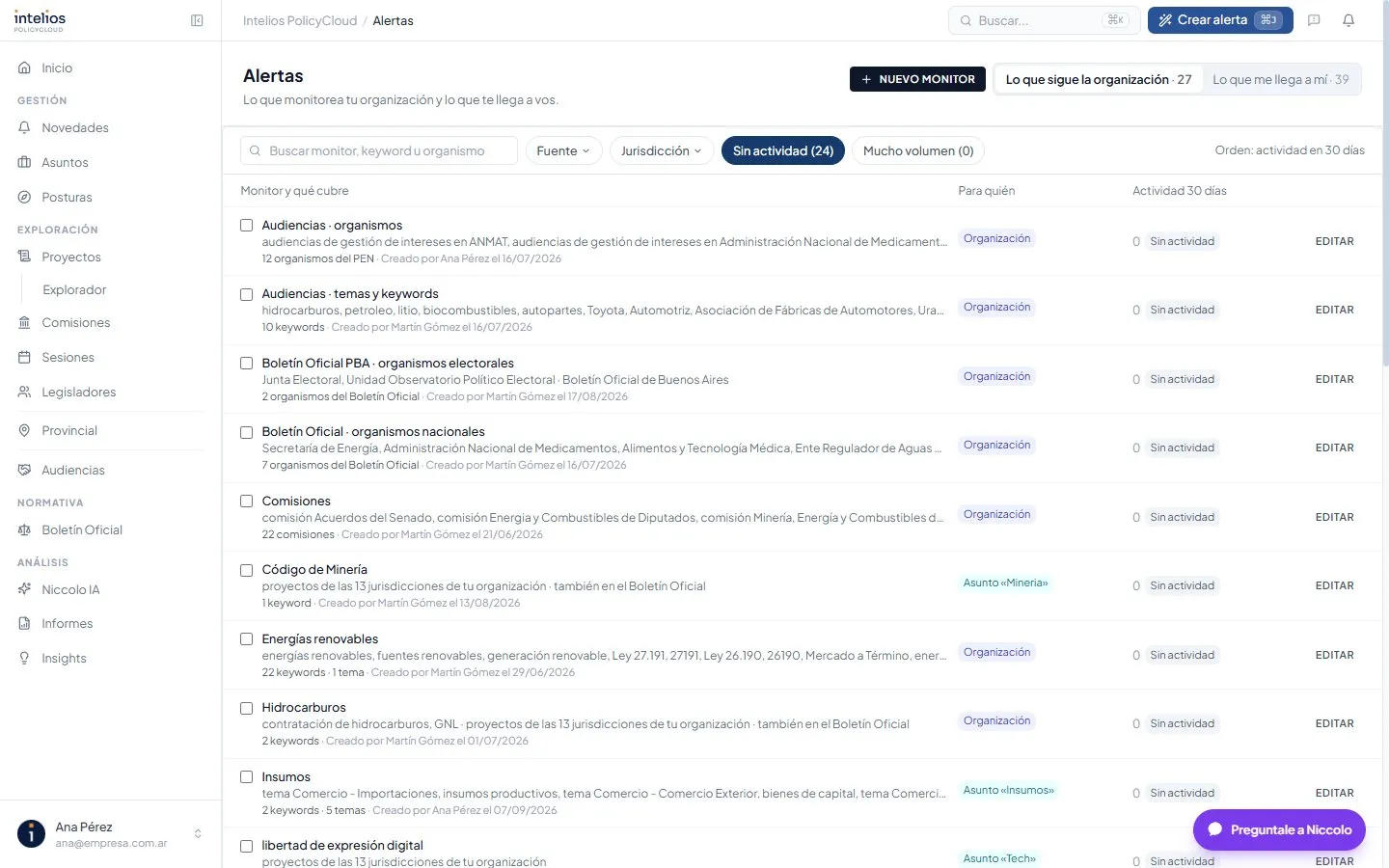Open Ana Pérez account switcher
This screenshot has width=1389, height=868.
(111, 834)
